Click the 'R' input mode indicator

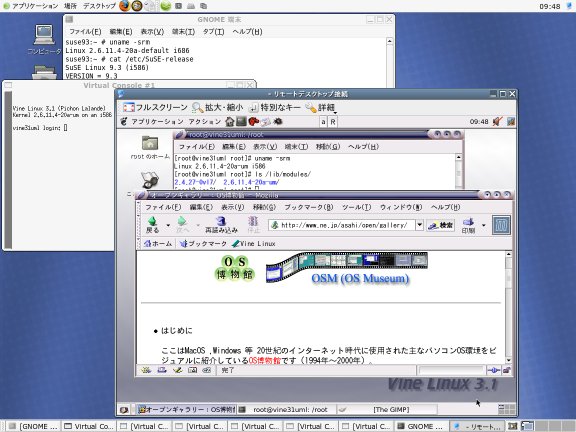[333, 122]
